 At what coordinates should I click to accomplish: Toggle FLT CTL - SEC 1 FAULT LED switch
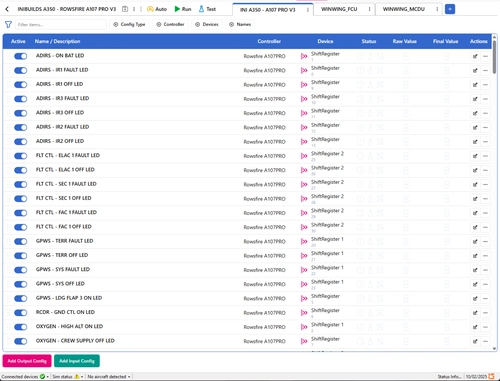pyautogui.click(x=20, y=185)
